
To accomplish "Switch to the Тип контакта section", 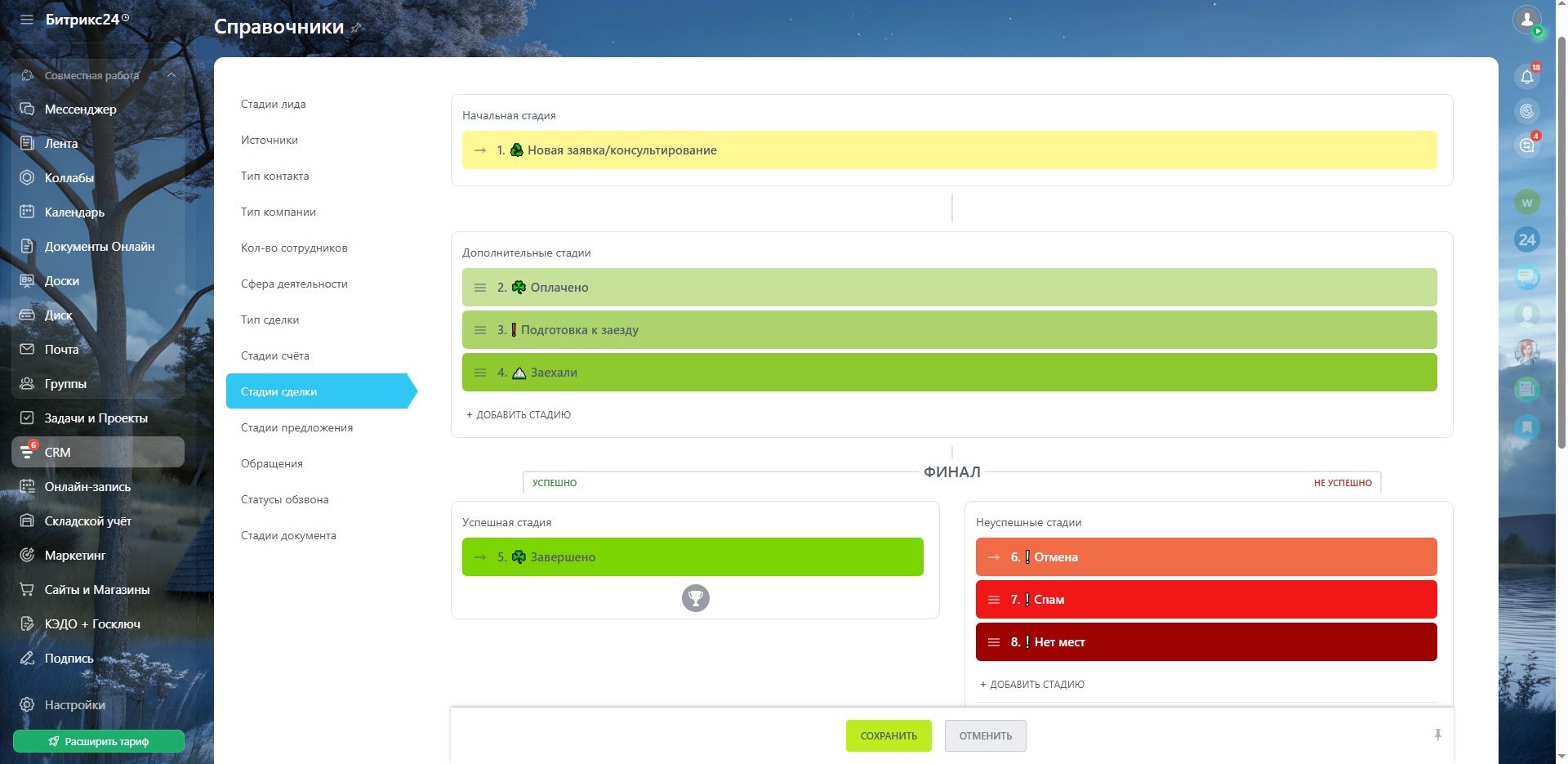I will coord(274,176).
